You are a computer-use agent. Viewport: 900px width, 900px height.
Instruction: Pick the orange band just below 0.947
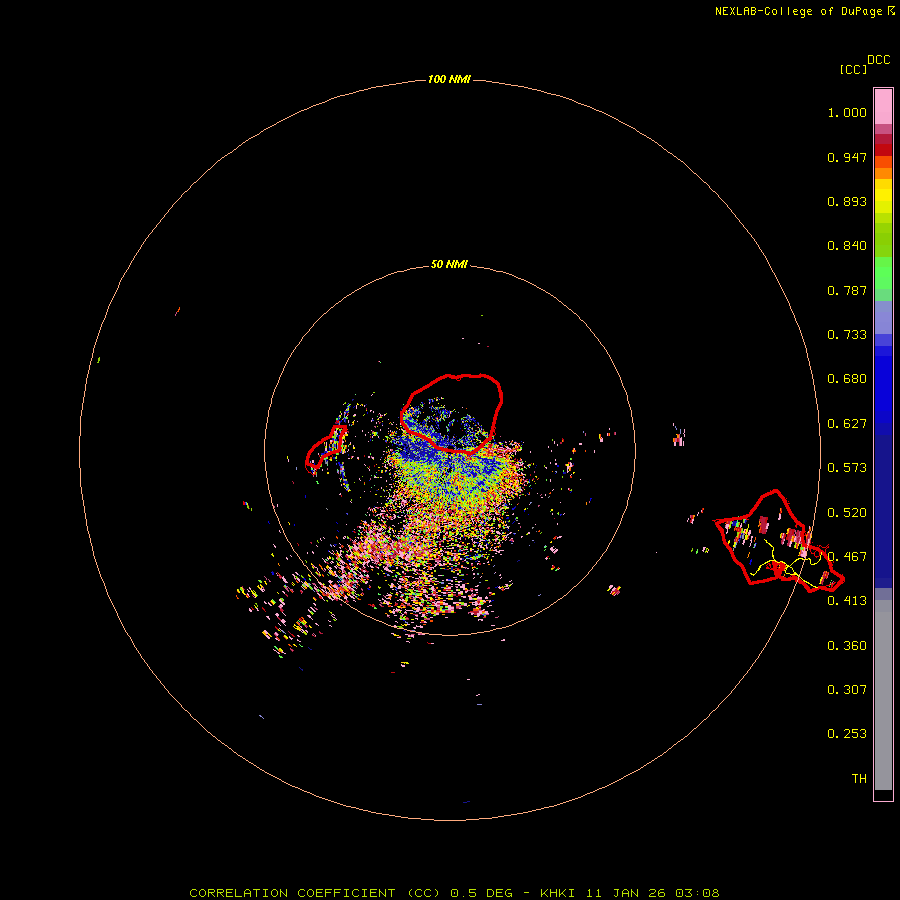(x=883, y=162)
